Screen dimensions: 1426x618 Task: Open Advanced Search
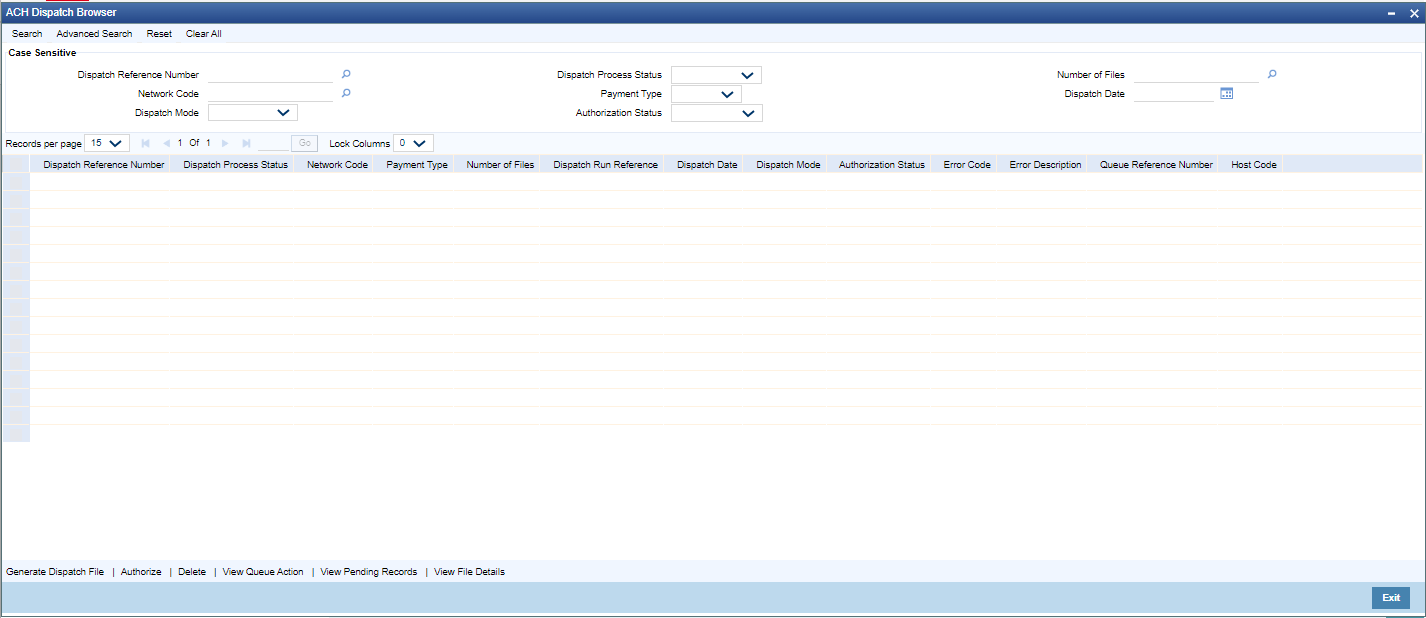94,34
